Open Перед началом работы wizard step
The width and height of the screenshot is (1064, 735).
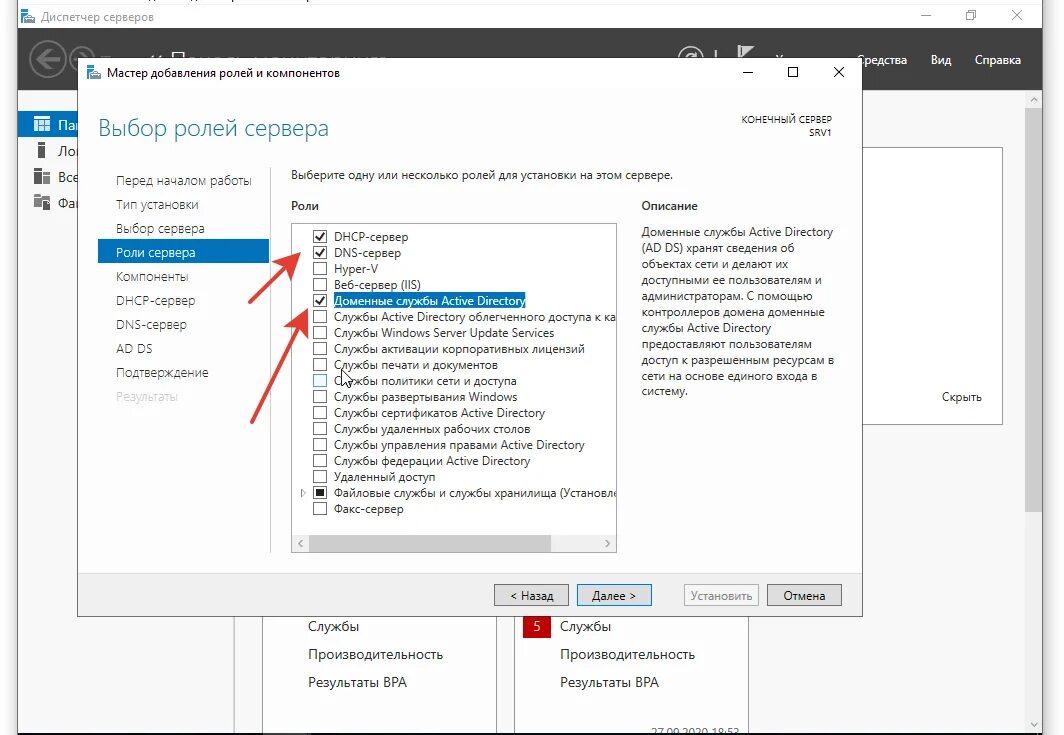coord(183,181)
